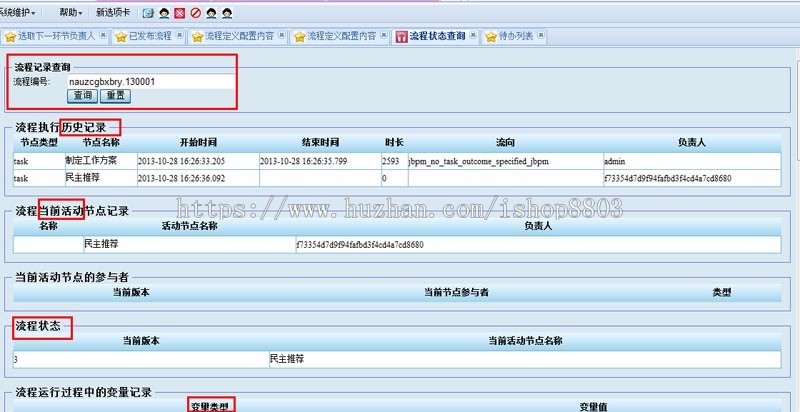The image size is (800, 412).
Task: Open the 帮助 dropdown menu
Action: pos(70,13)
